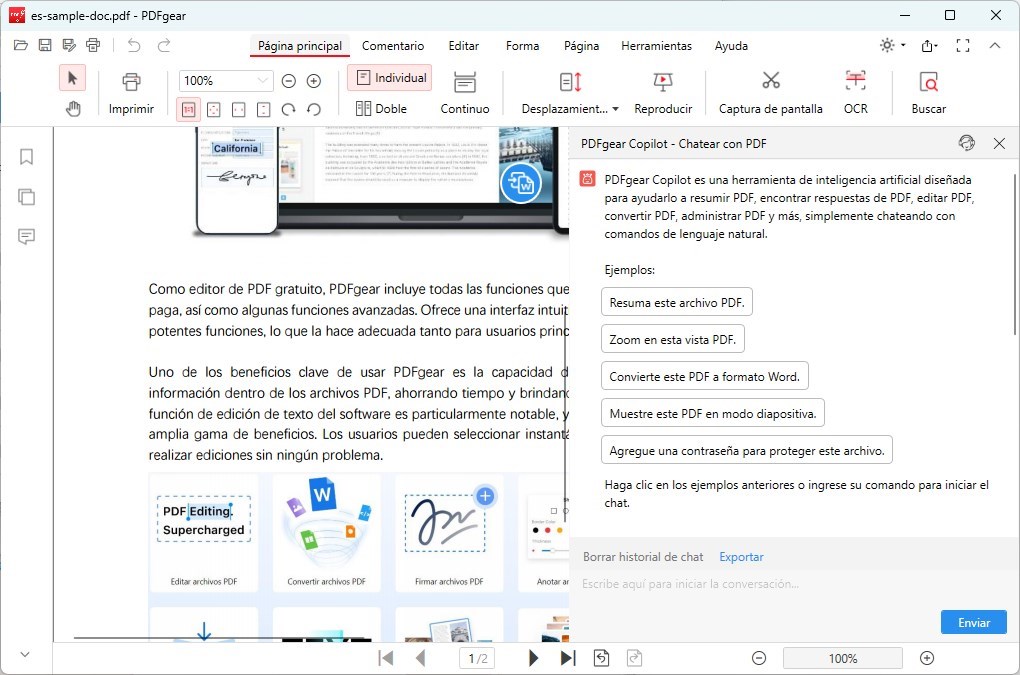Open the page thumbnails sidebar panel
Image resolution: width=1020 pixels, height=675 pixels.
tap(26, 196)
